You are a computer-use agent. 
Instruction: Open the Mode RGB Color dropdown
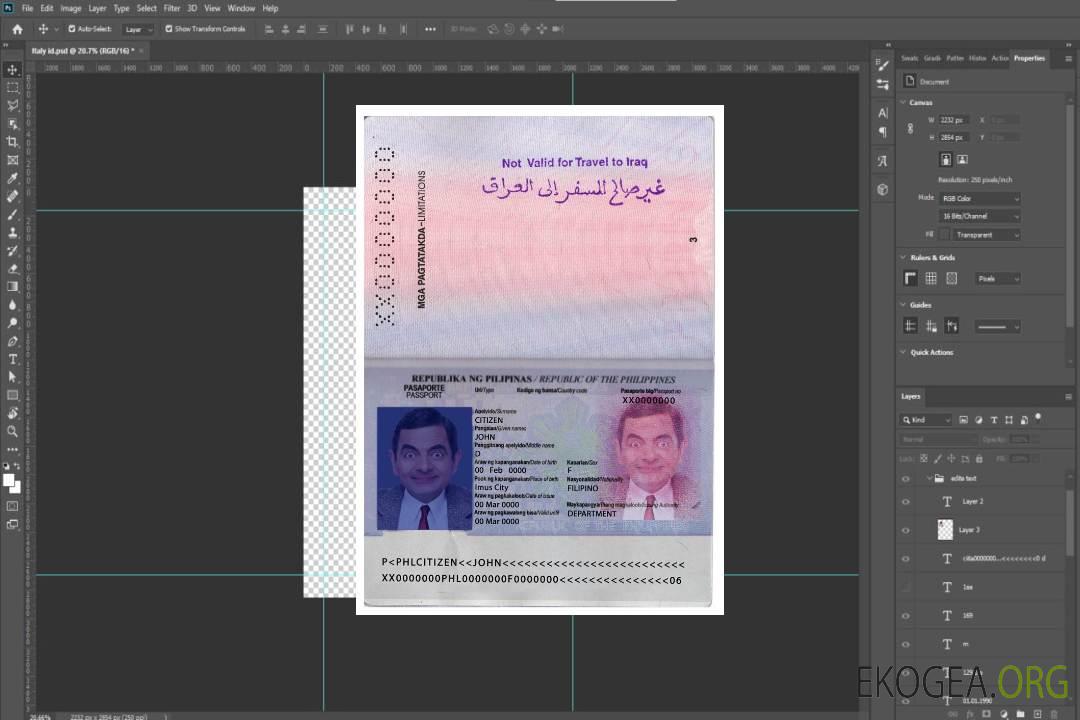(x=979, y=198)
